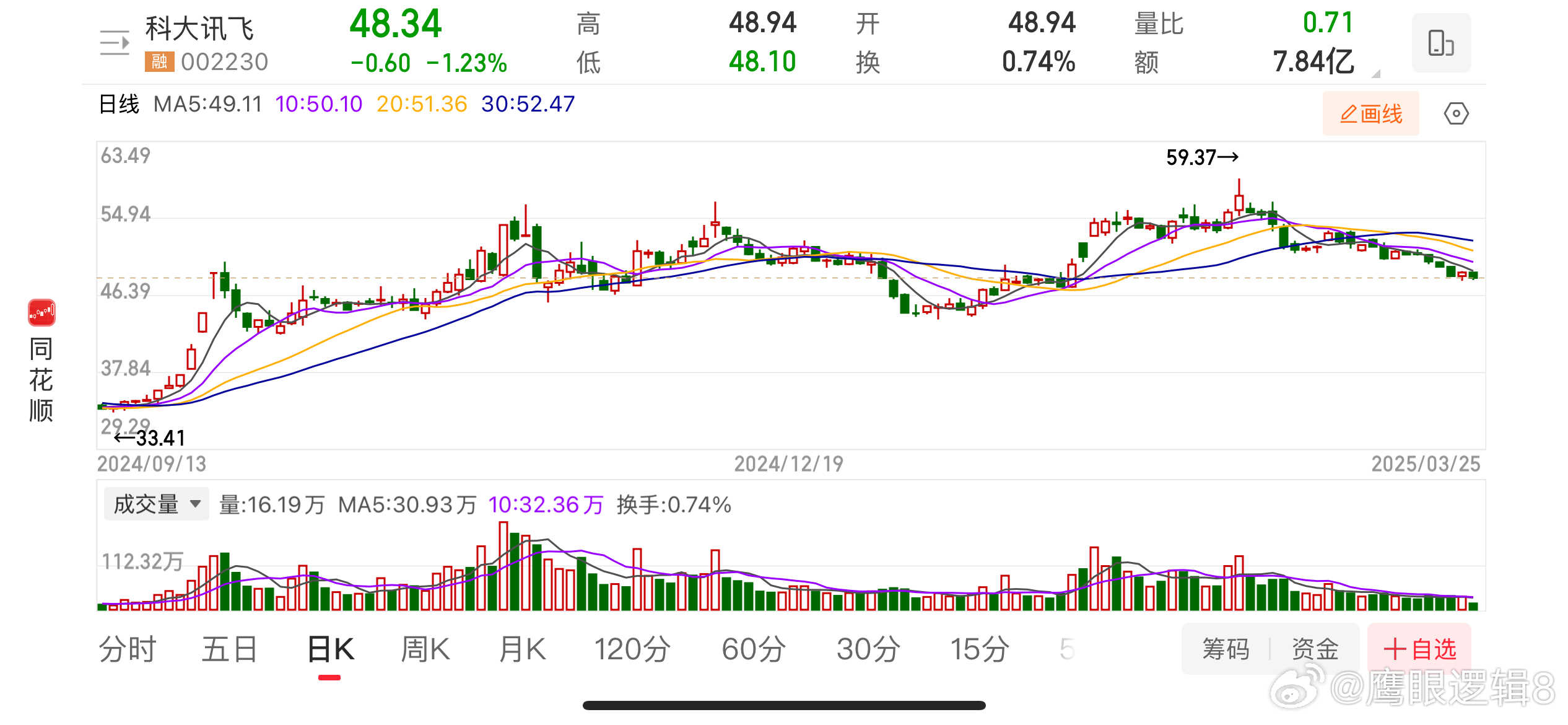Select the 15分 chart period
Image resolution: width=1568 pixels, height=725 pixels.
tap(979, 649)
